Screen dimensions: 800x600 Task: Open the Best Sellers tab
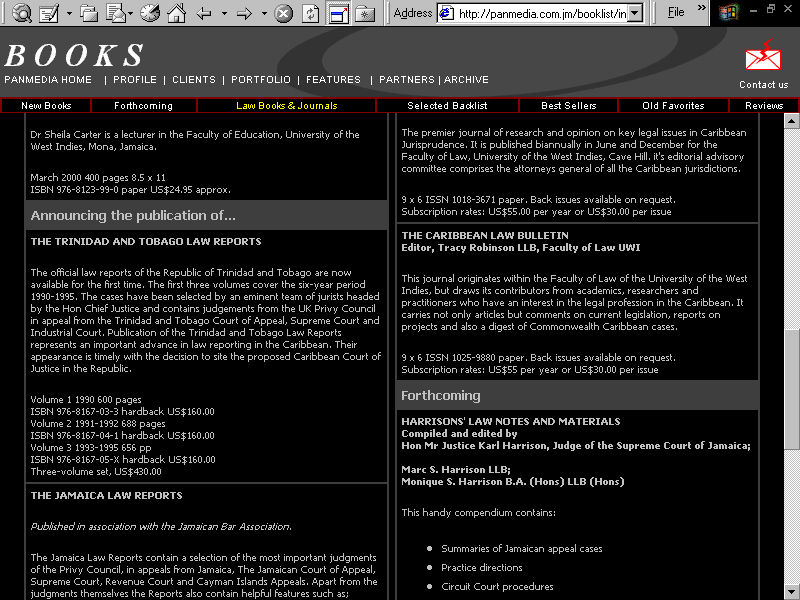(568, 105)
